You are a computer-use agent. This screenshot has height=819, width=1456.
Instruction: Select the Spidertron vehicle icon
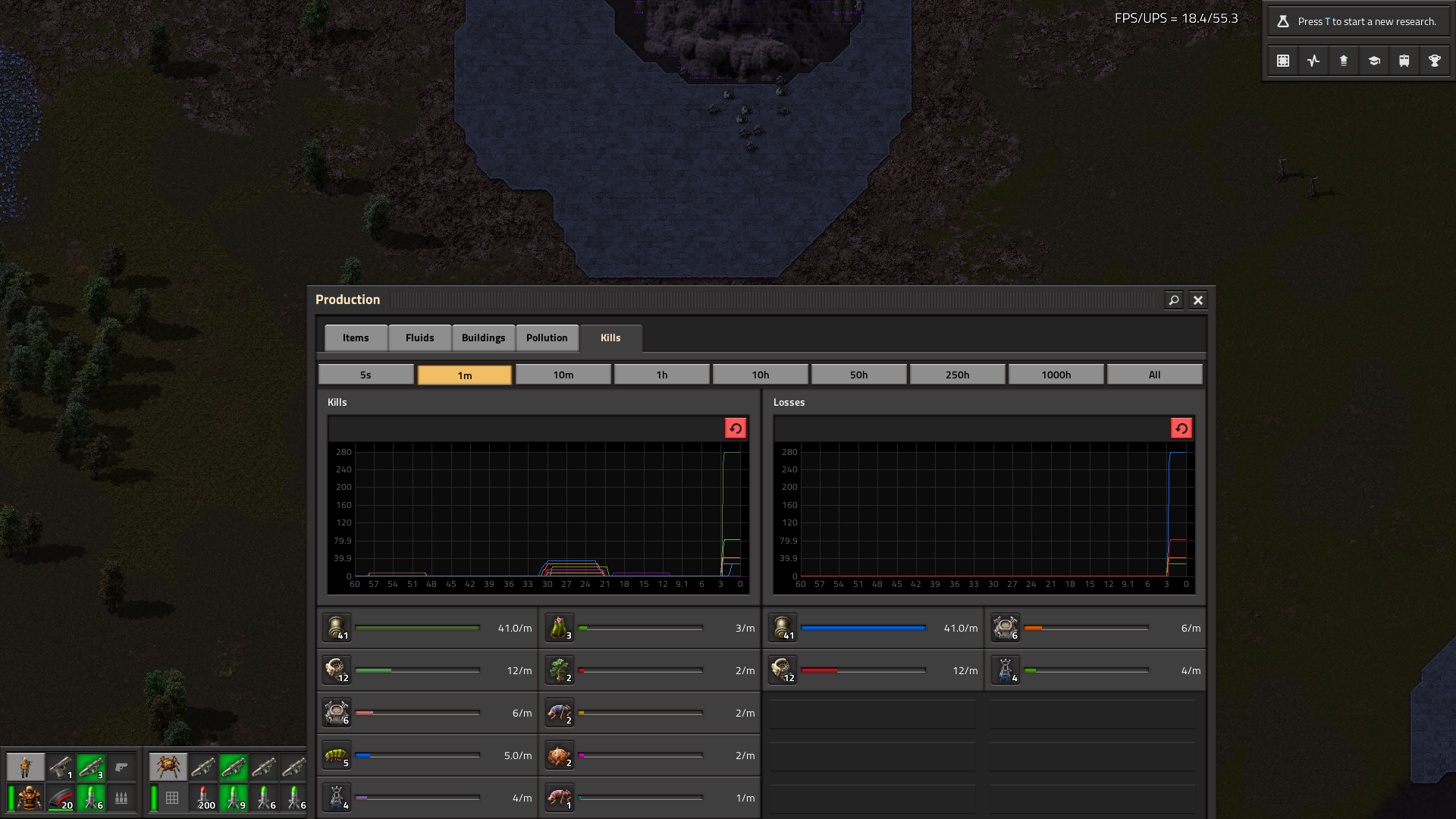168,767
